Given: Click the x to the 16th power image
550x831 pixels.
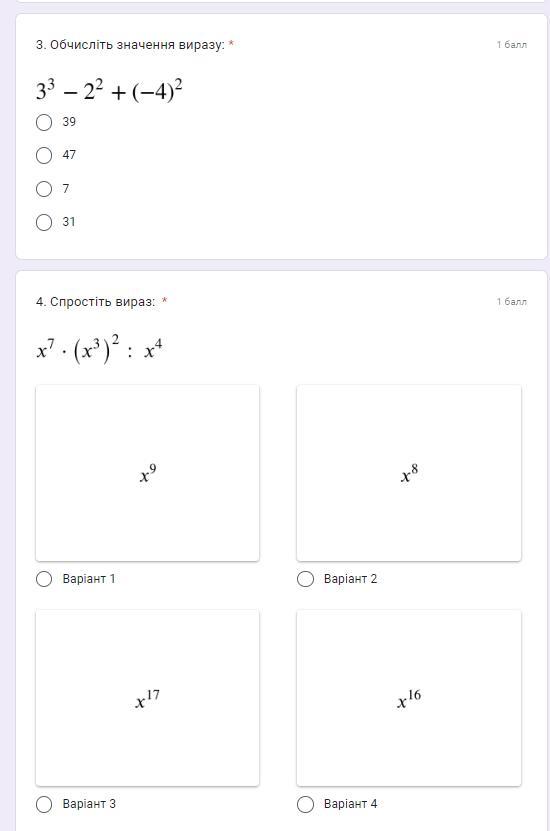Looking at the screenshot, I should pos(409,698).
